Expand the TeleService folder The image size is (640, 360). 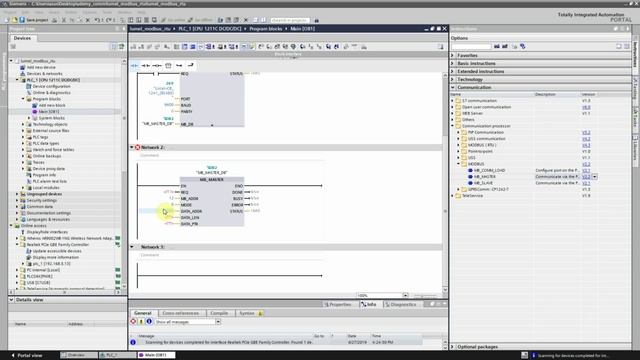coord(453,196)
